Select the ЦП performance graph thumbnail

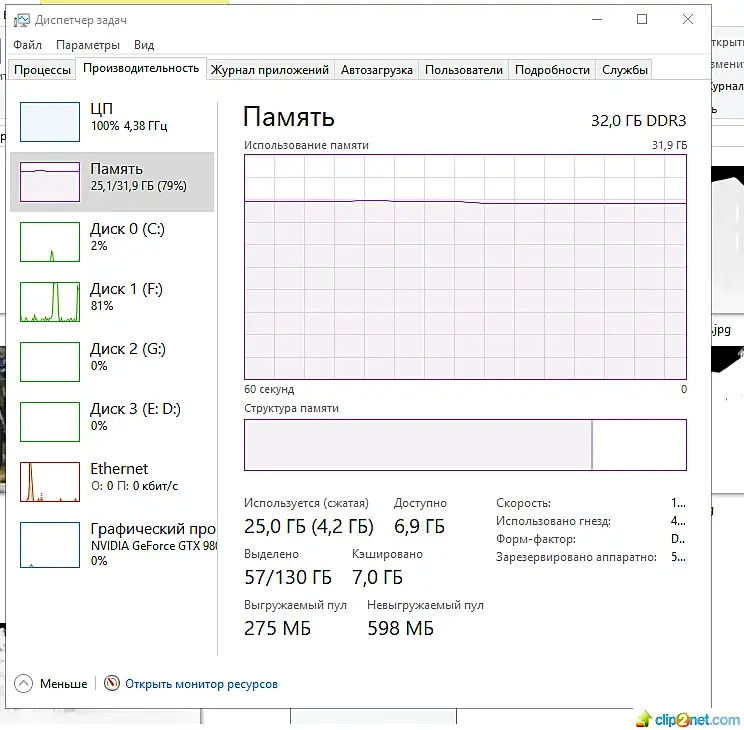coord(50,122)
